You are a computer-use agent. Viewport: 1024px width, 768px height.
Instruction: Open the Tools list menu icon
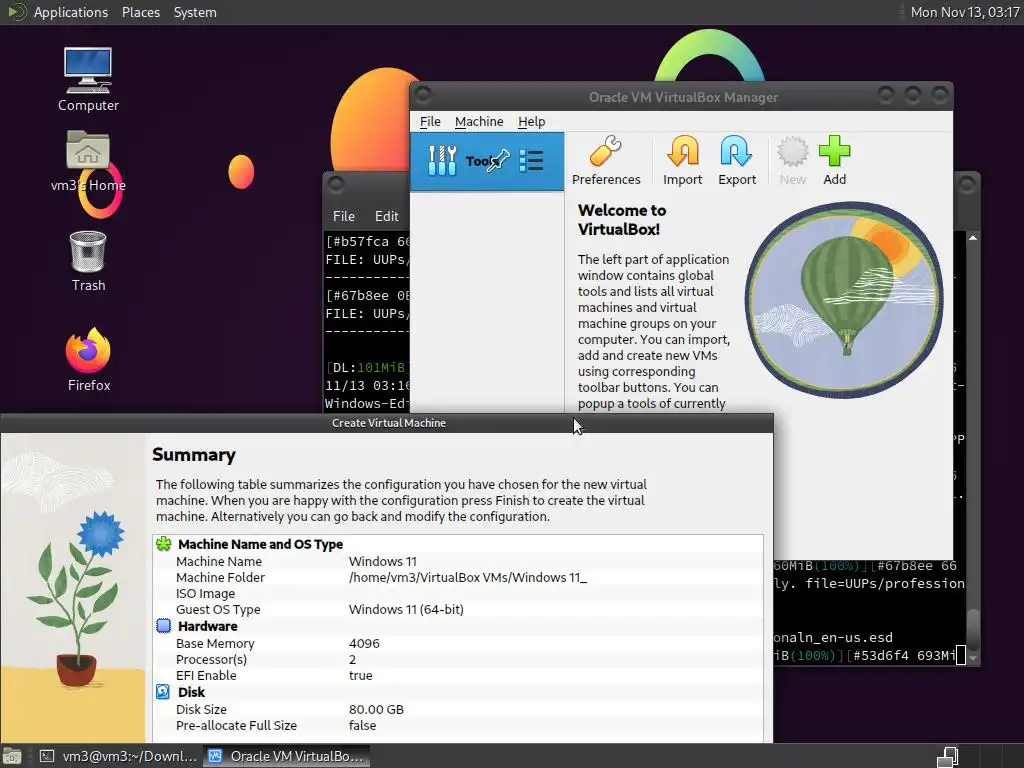pos(532,161)
